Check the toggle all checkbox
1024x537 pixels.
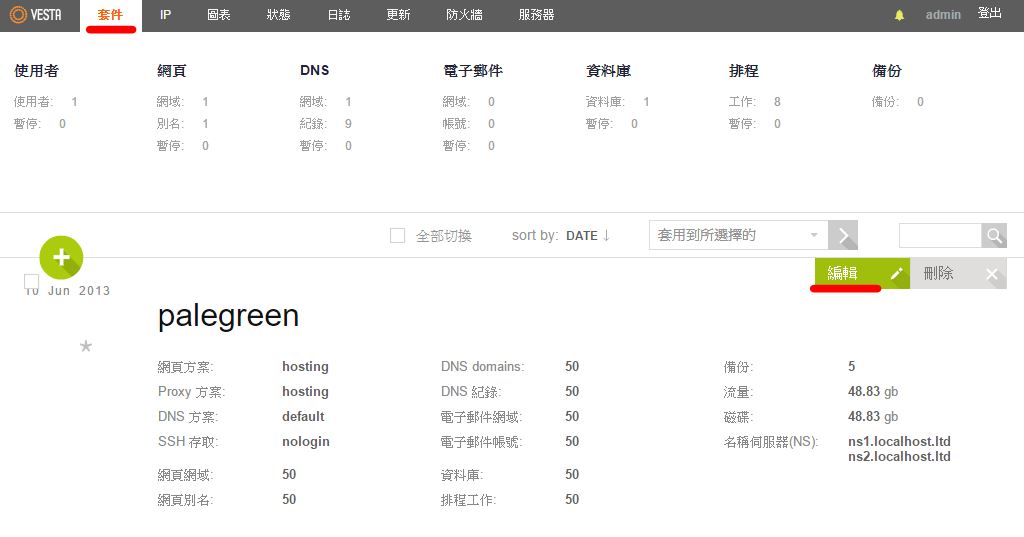[397, 235]
